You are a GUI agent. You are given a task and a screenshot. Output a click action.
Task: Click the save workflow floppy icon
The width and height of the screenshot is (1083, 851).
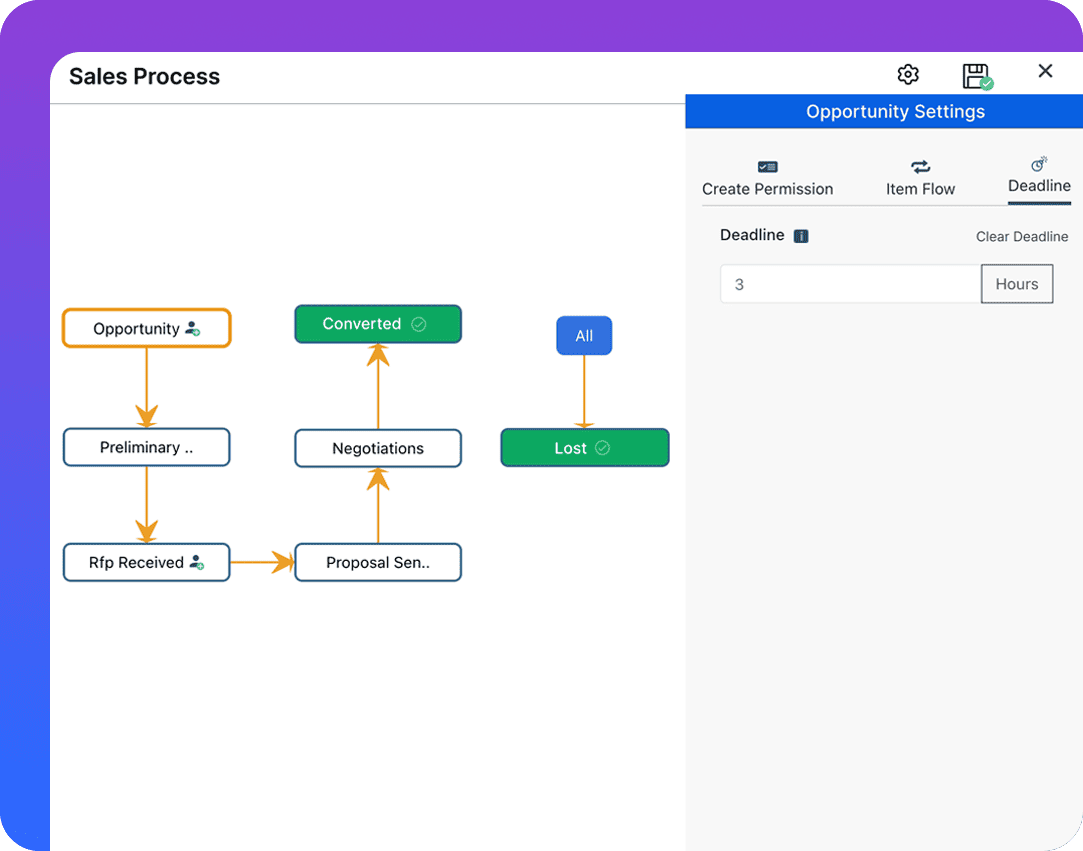[977, 76]
